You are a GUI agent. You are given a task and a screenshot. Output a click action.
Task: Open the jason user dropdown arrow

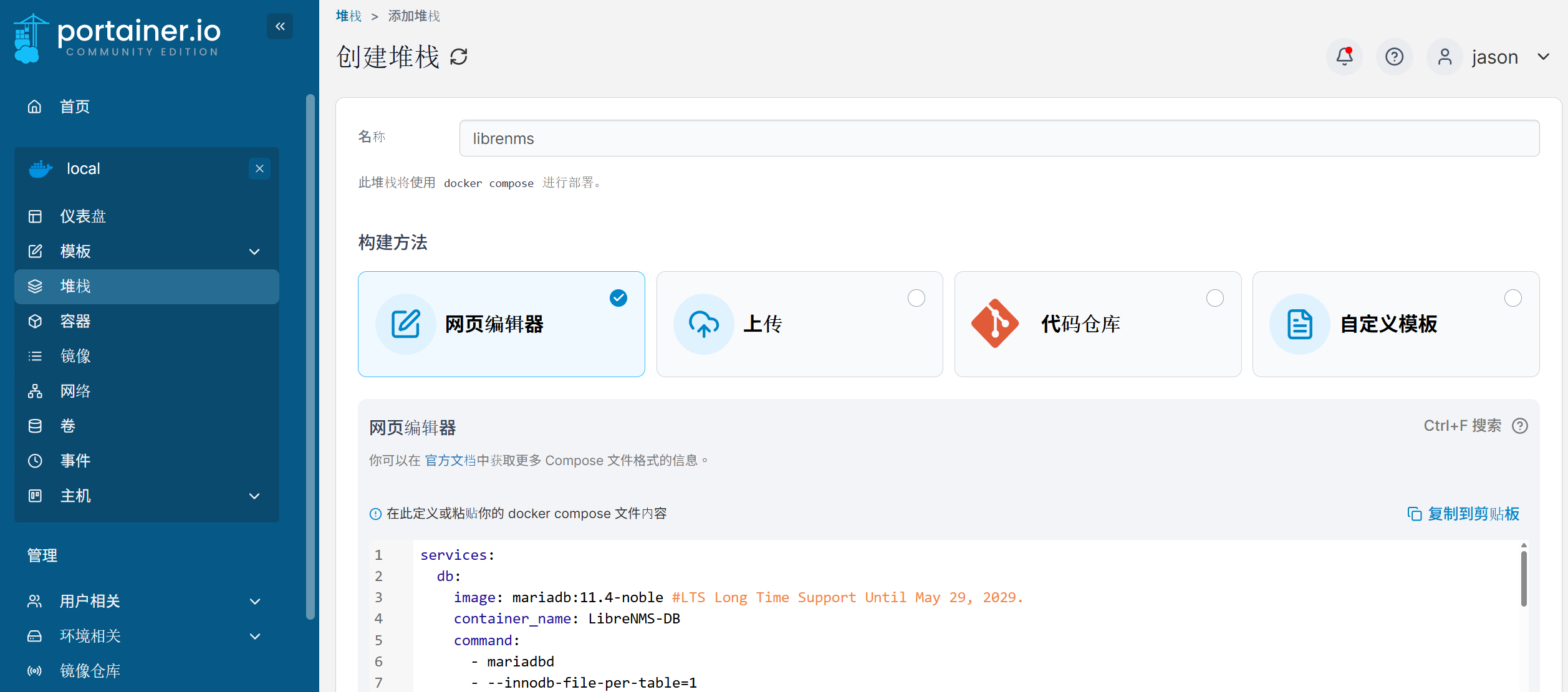pyautogui.click(x=1544, y=57)
